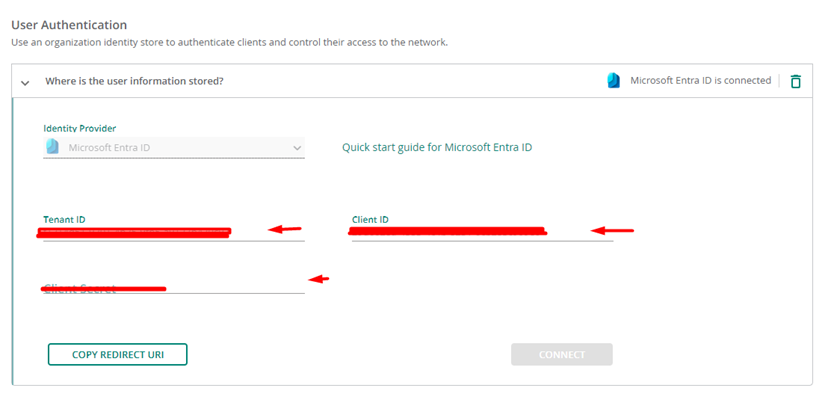Select the Microsoft Entra ID combo box
828x394 pixels.
click(x=174, y=147)
